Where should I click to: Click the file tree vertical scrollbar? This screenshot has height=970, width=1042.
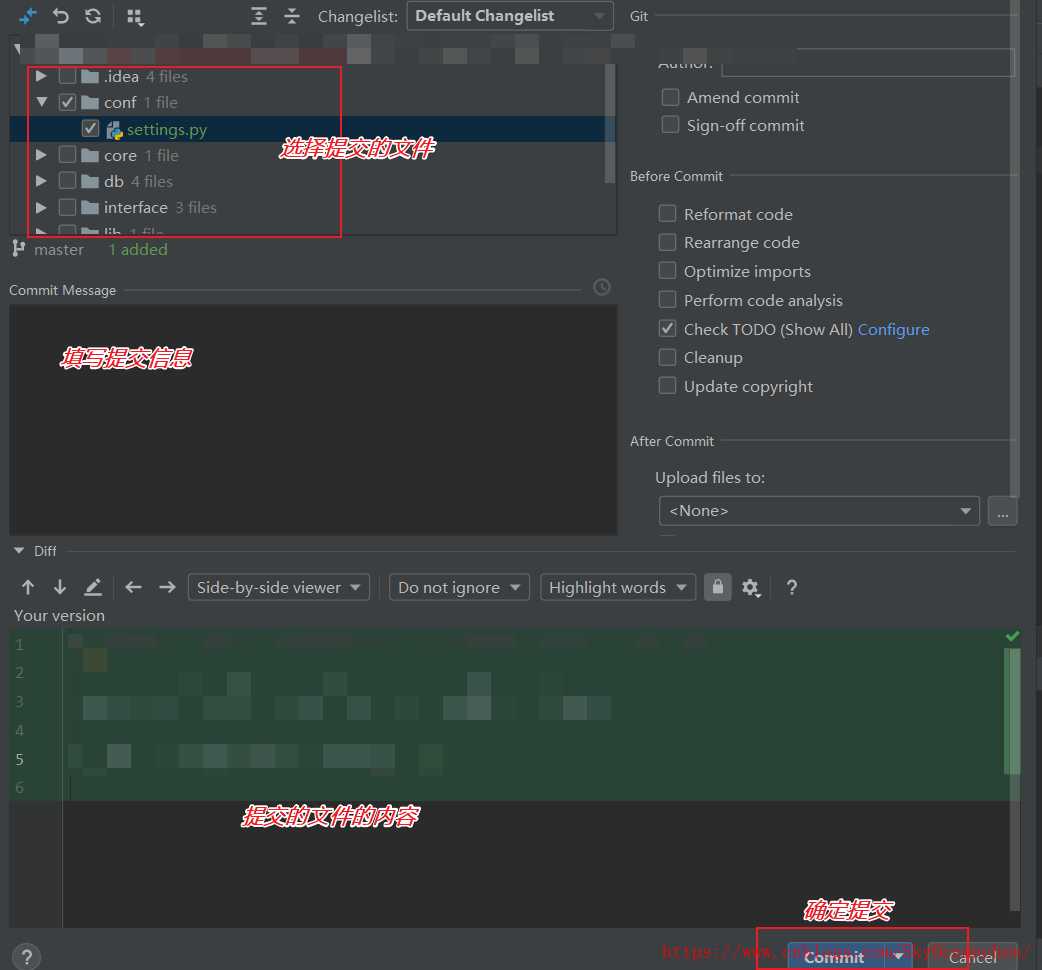609,124
